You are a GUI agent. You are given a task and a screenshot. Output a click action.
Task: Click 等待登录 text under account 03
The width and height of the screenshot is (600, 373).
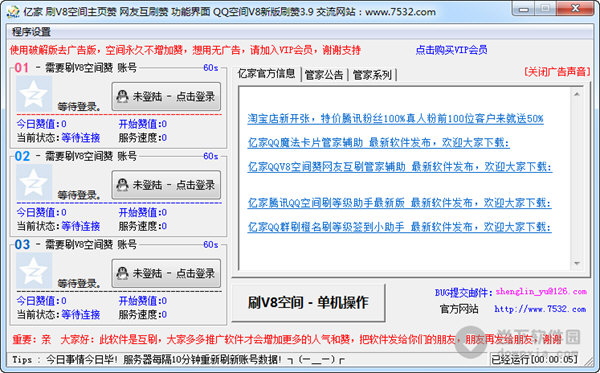[79, 283]
